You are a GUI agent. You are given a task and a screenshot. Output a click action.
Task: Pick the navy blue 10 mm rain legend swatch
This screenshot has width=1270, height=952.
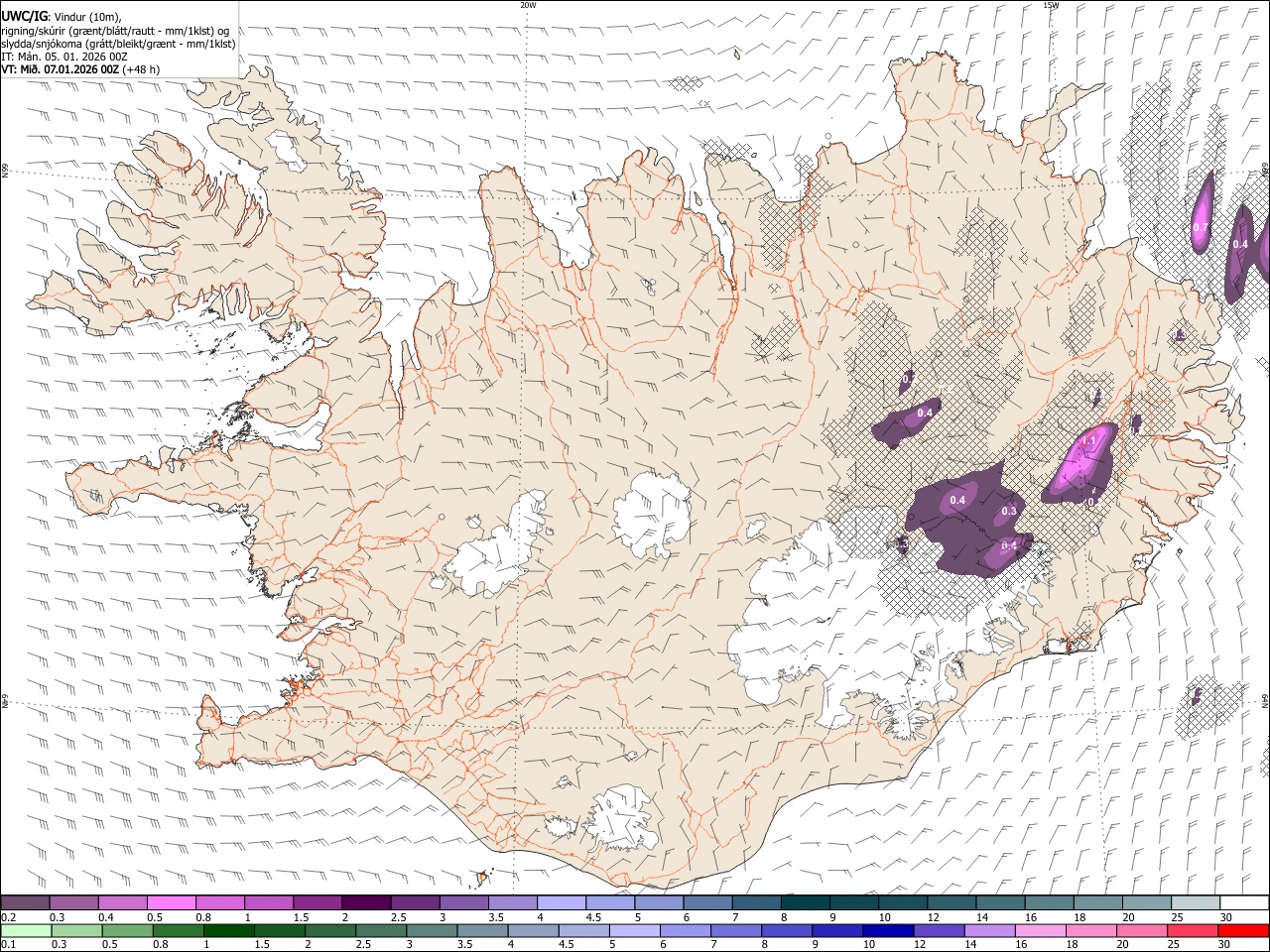point(887,930)
